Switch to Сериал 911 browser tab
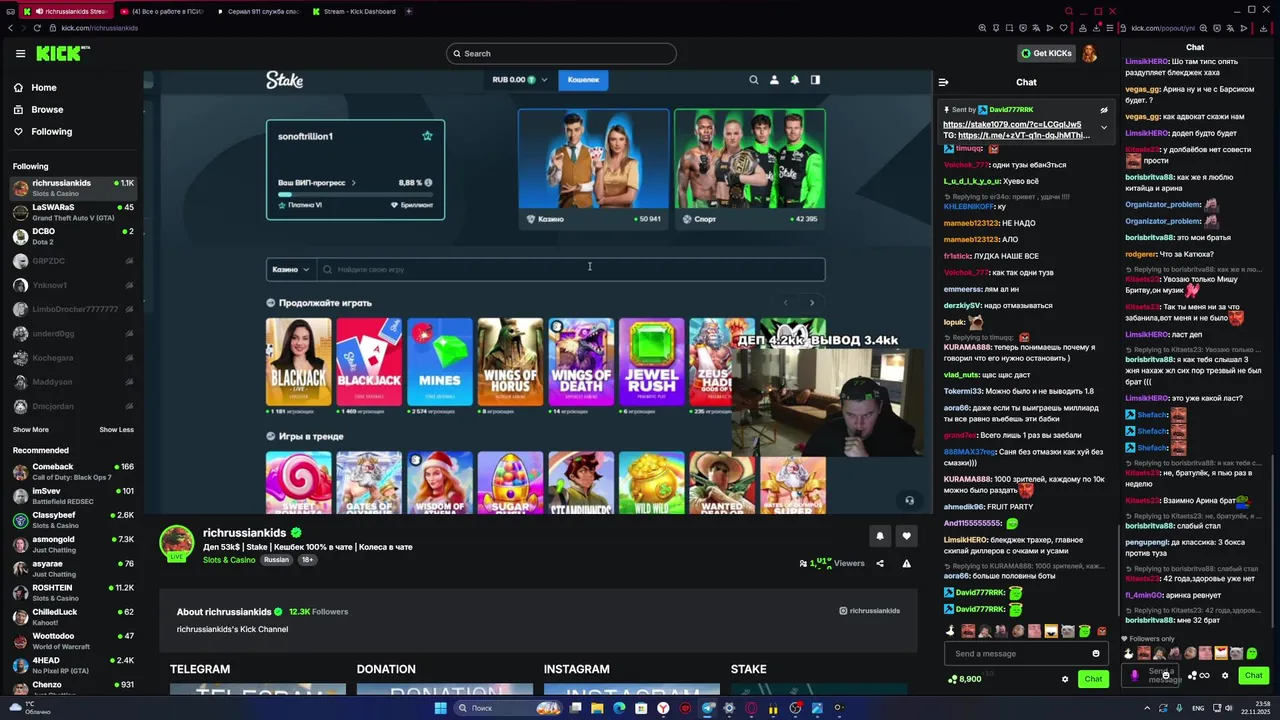1280x720 pixels. click(258, 11)
